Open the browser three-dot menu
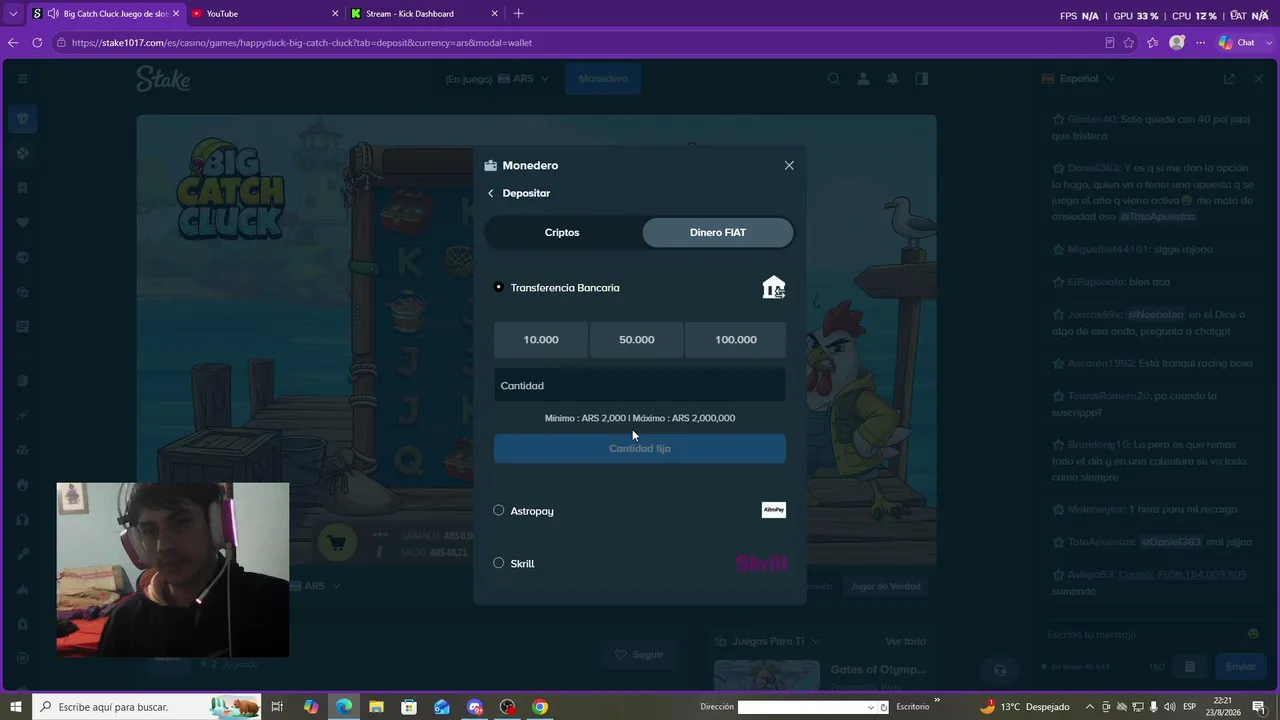Image resolution: width=1280 pixels, height=720 pixels. (x=1201, y=43)
